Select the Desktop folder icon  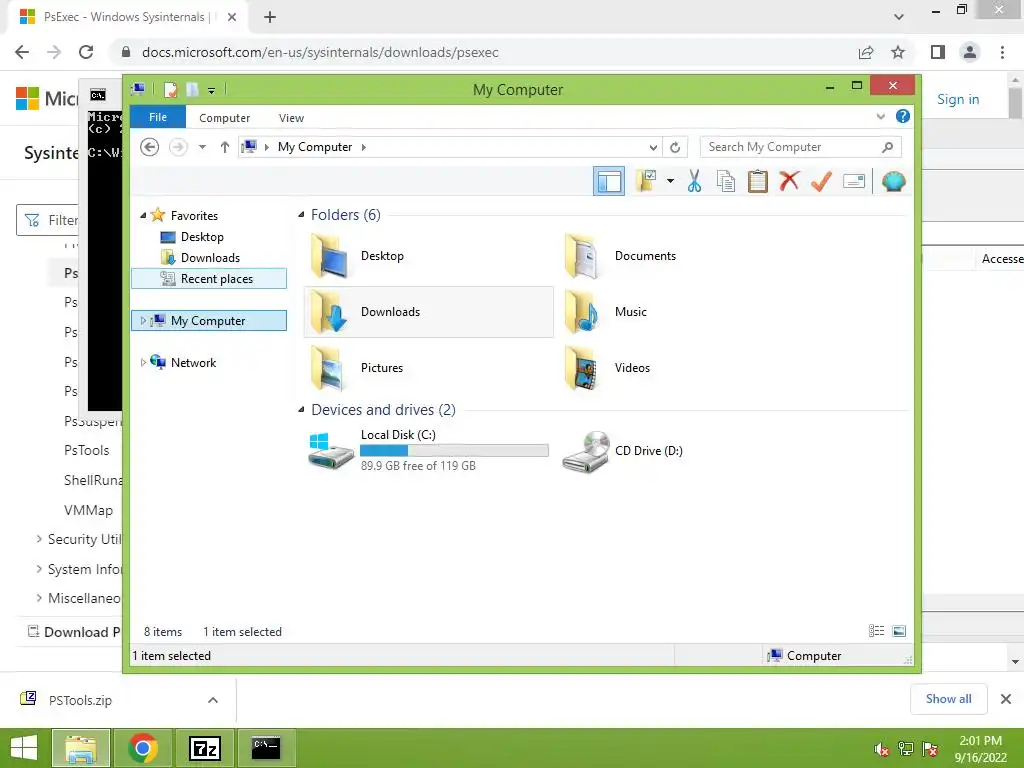tap(330, 256)
